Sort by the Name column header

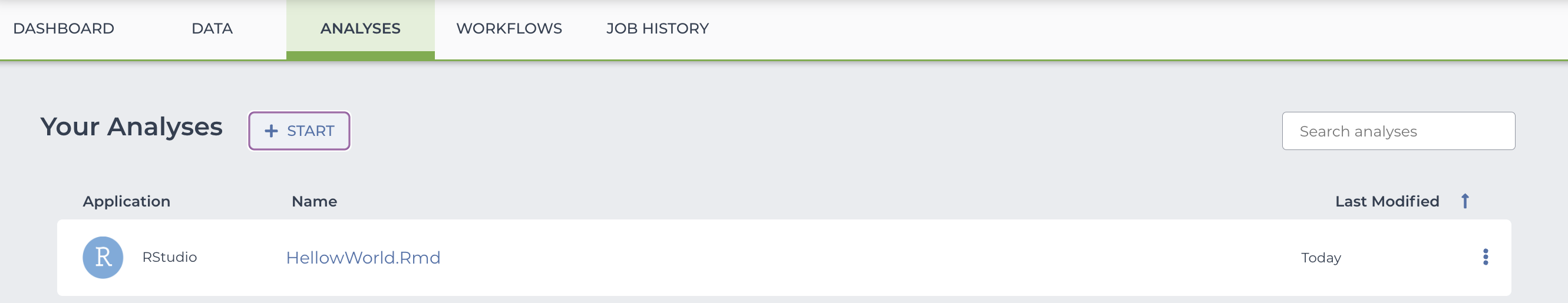315,201
